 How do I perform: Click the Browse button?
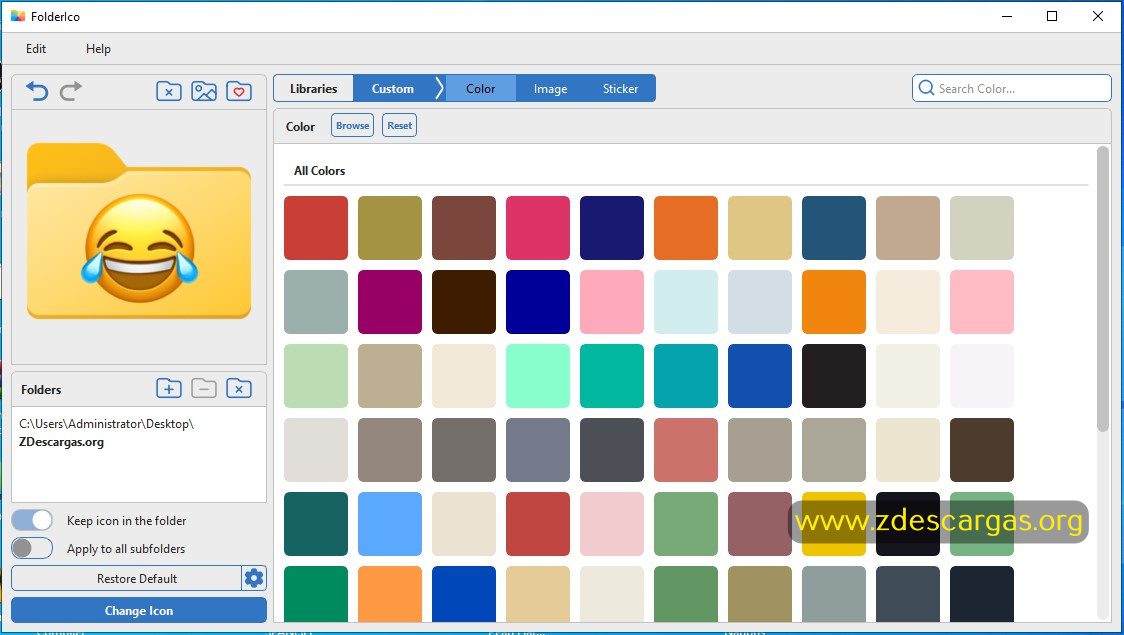click(353, 125)
